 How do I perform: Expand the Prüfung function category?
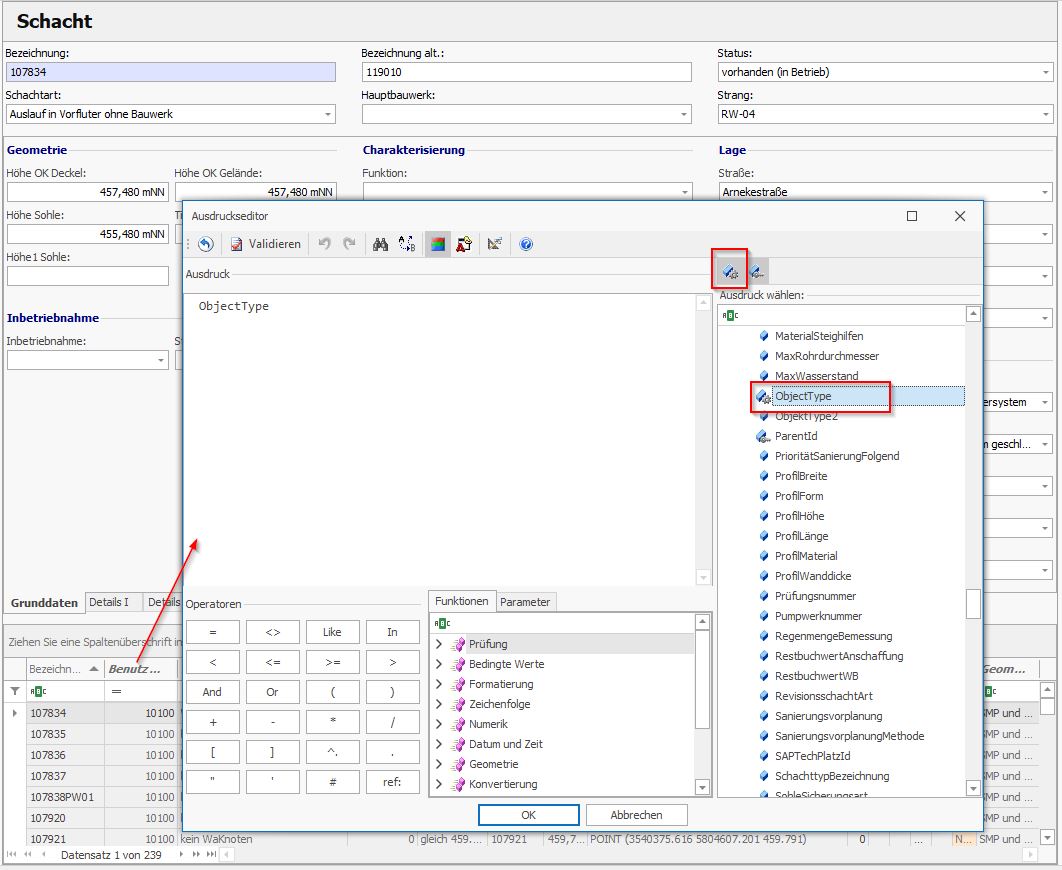click(x=439, y=644)
